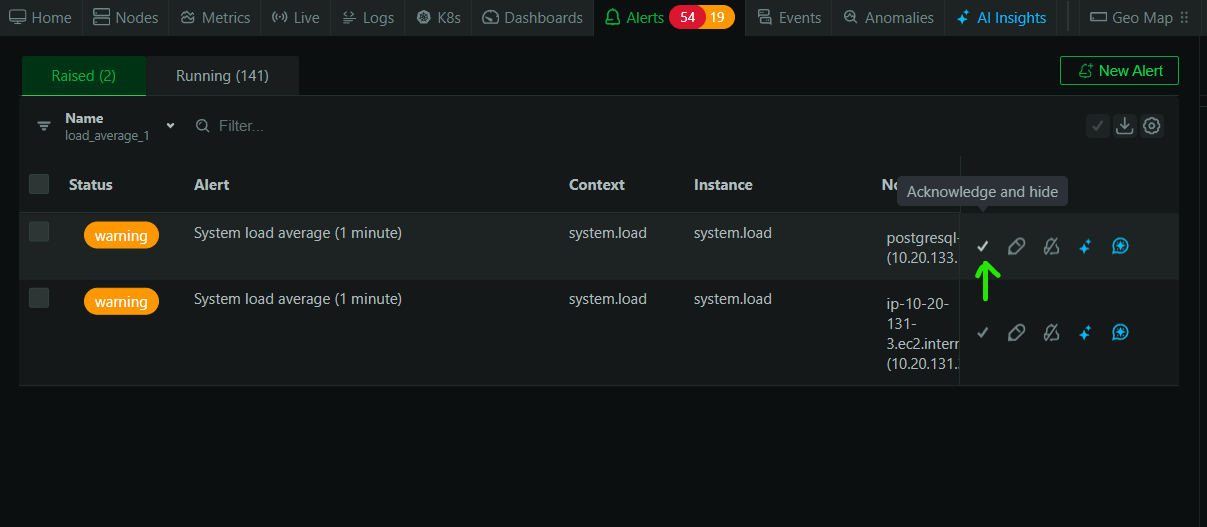This screenshot has width=1207, height=527.
Task: Acknowledge and hide the postgresql alert
Action: pos(982,246)
